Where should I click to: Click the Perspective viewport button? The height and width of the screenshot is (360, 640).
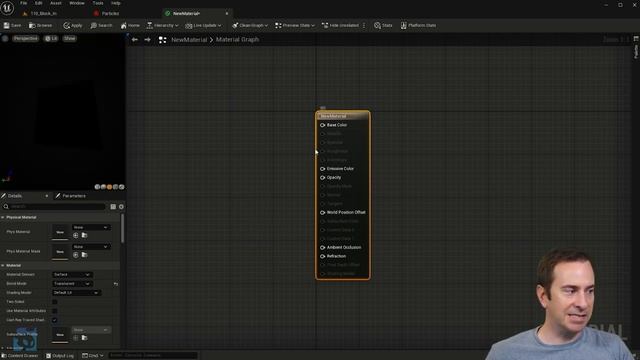click(x=25, y=38)
